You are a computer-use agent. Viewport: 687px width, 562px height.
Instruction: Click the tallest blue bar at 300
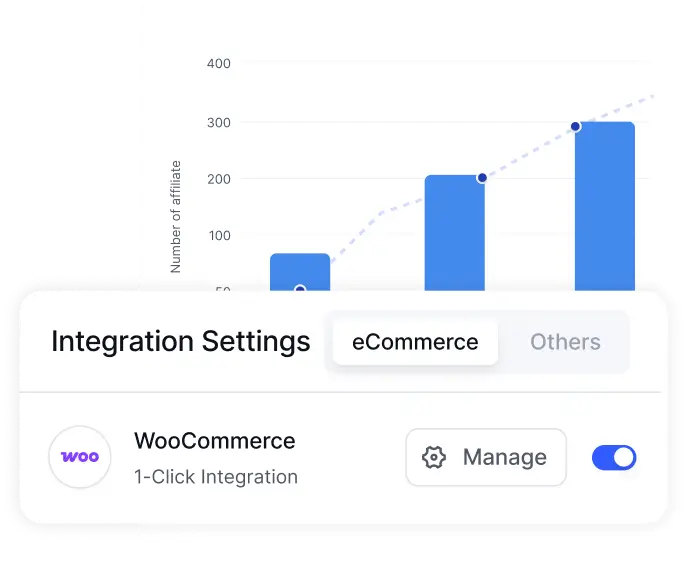coord(605,206)
